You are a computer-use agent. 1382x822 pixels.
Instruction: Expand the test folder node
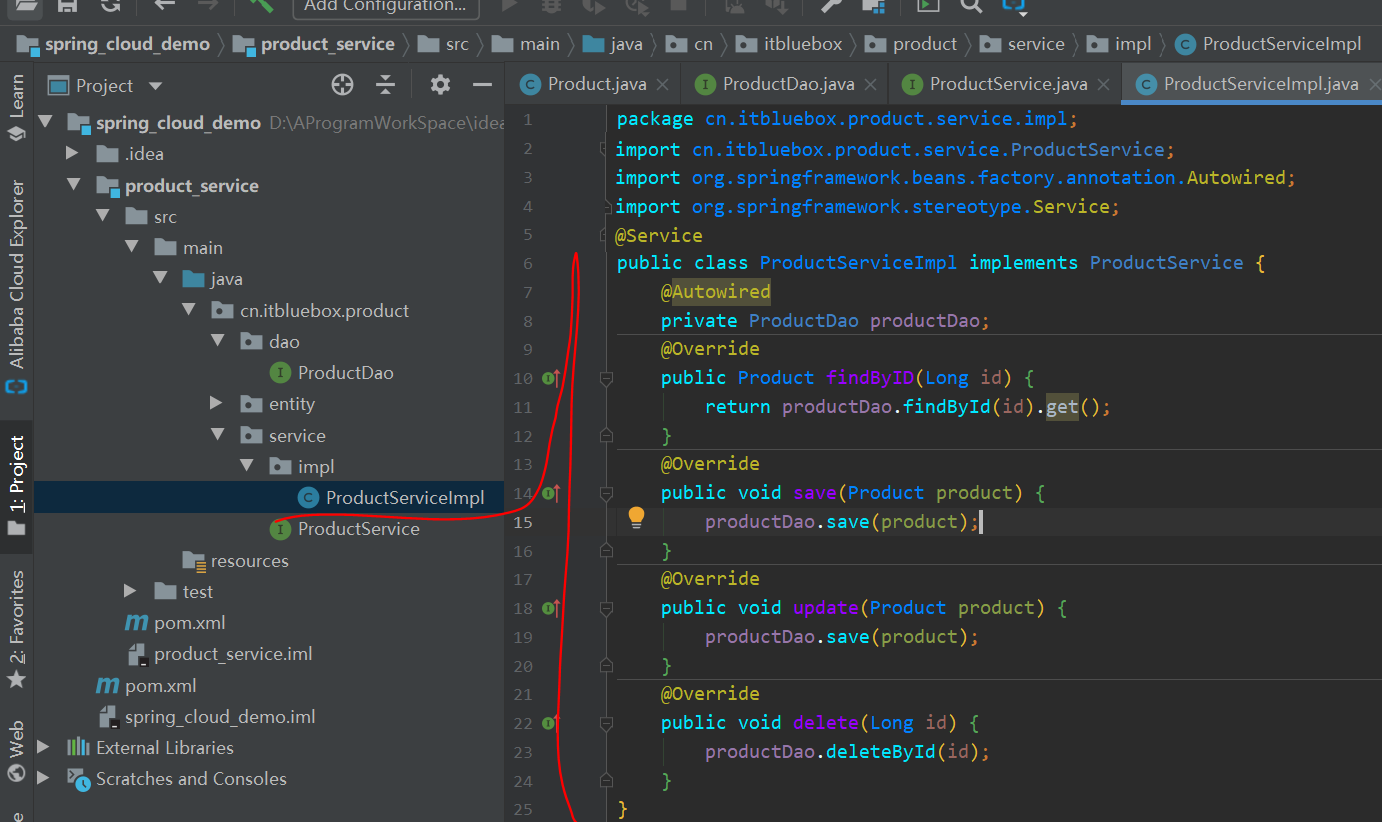[x=130, y=592]
